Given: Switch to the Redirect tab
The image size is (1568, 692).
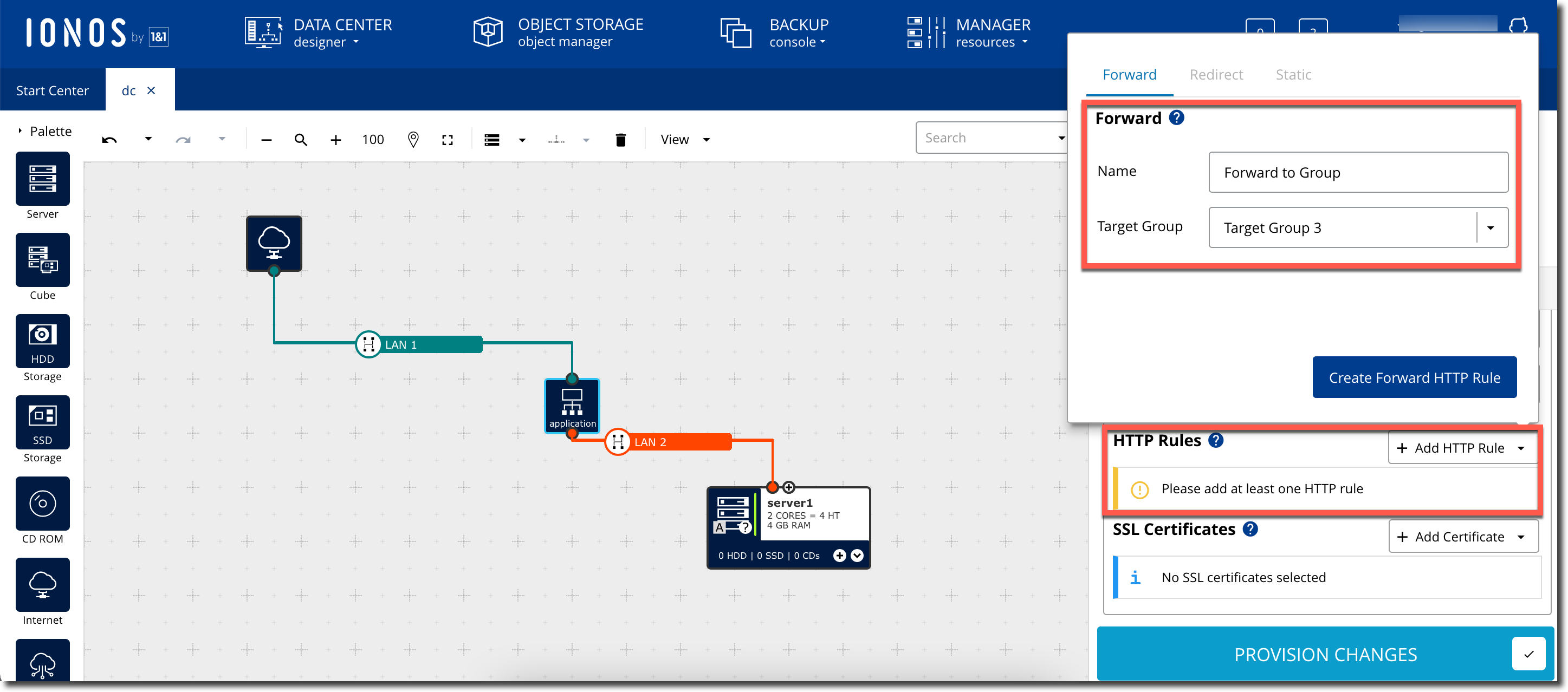Looking at the screenshot, I should pos(1216,75).
